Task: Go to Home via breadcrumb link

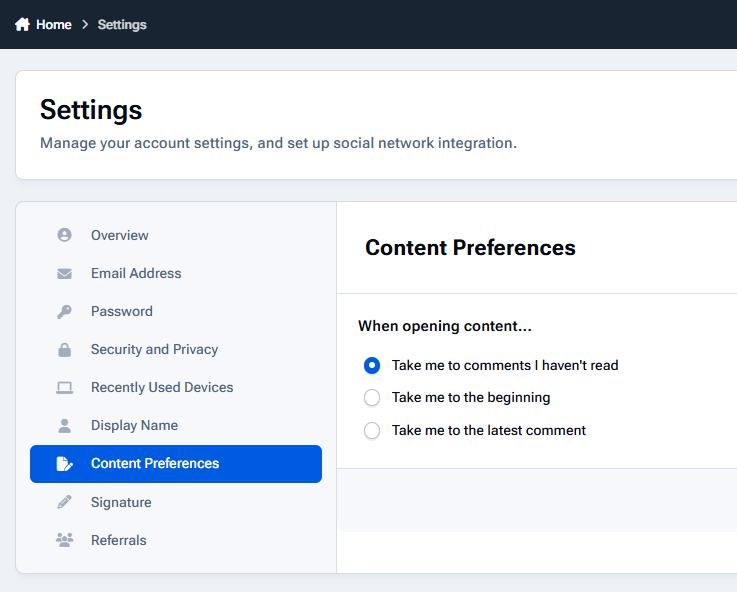Action: (x=54, y=24)
